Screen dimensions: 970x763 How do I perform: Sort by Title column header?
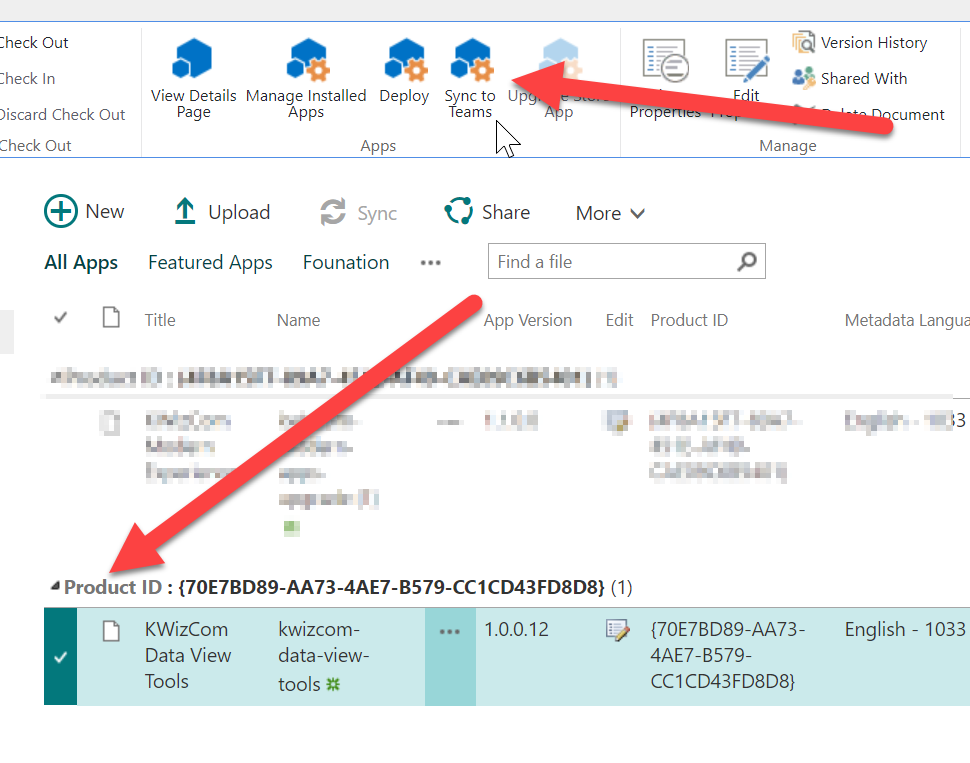pyautogui.click(x=160, y=320)
